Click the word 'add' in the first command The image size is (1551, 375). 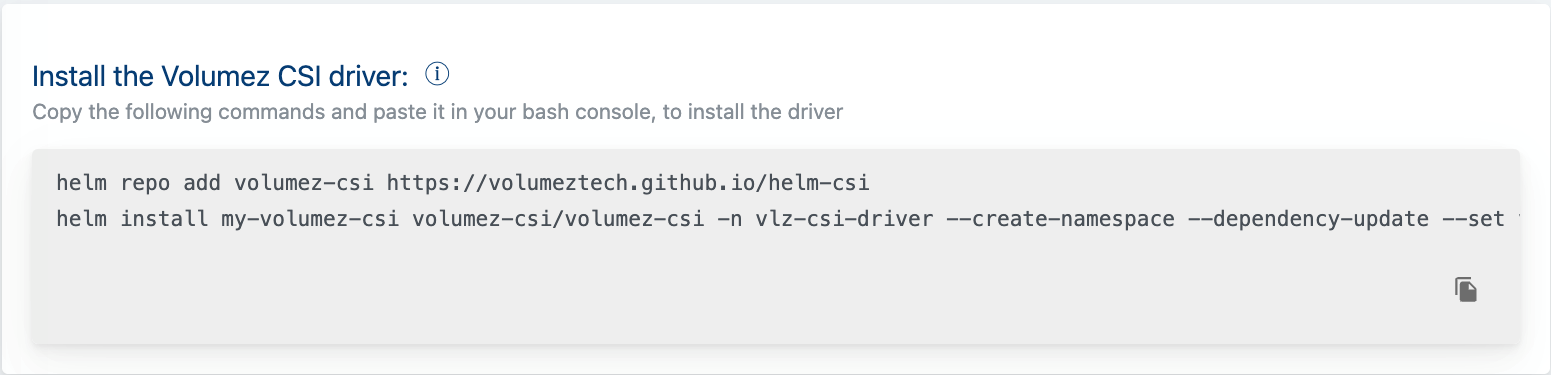coord(203,183)
